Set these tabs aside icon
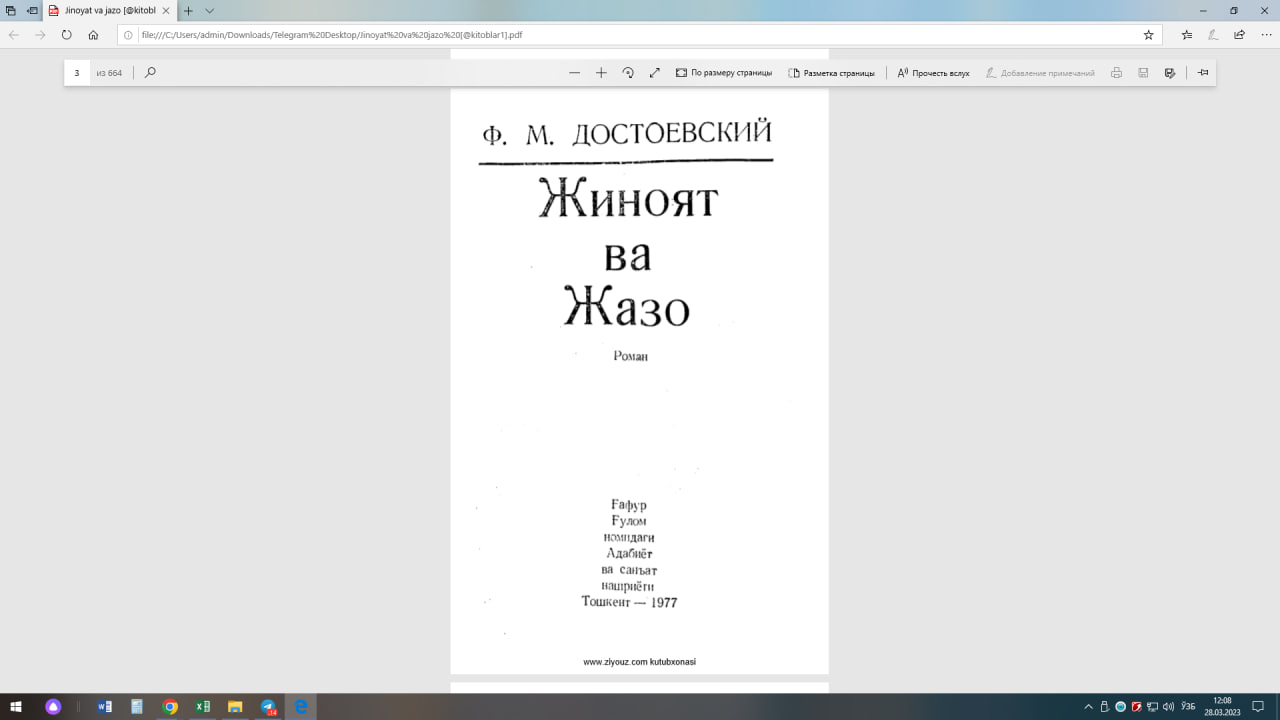Image resolution: width=1280 pixels, height=720 pixels. click(32, 10)
